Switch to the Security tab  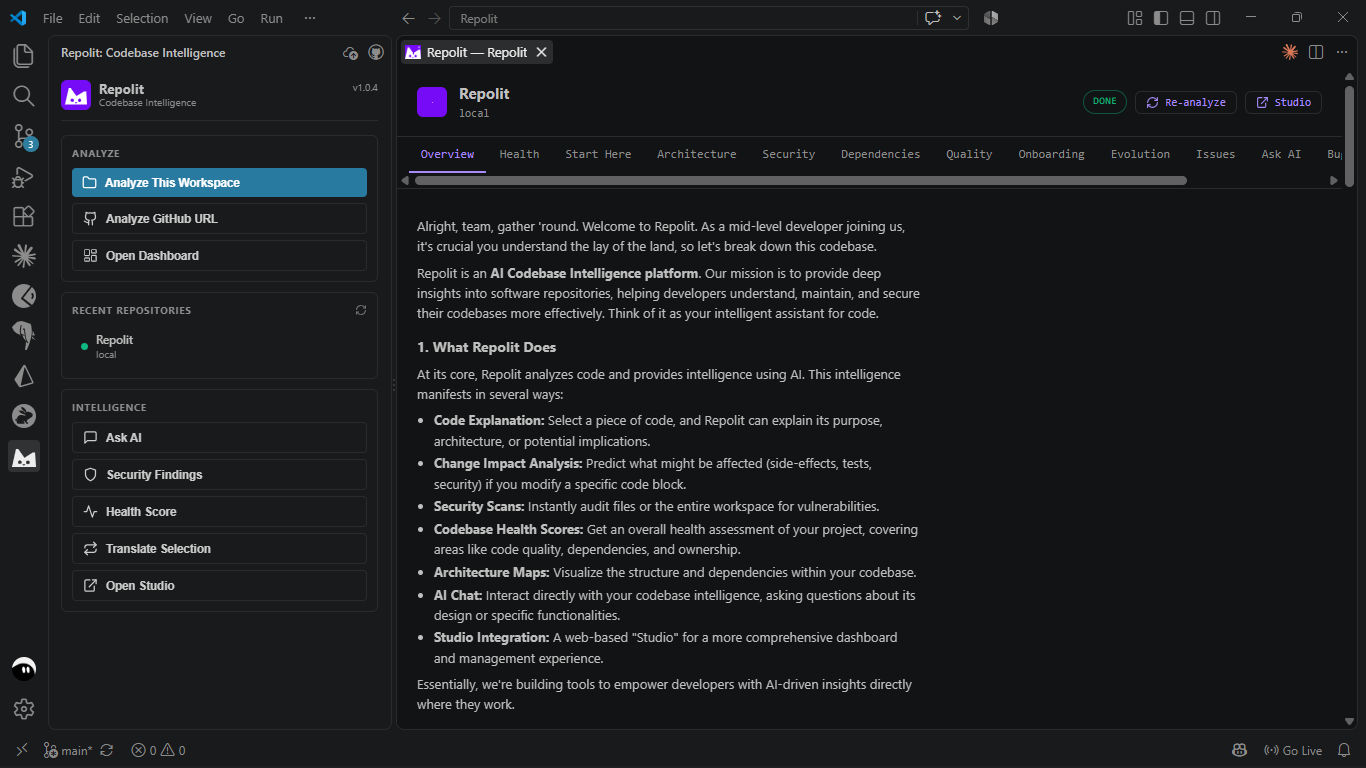pyautogui.click(x=788, y=154)
